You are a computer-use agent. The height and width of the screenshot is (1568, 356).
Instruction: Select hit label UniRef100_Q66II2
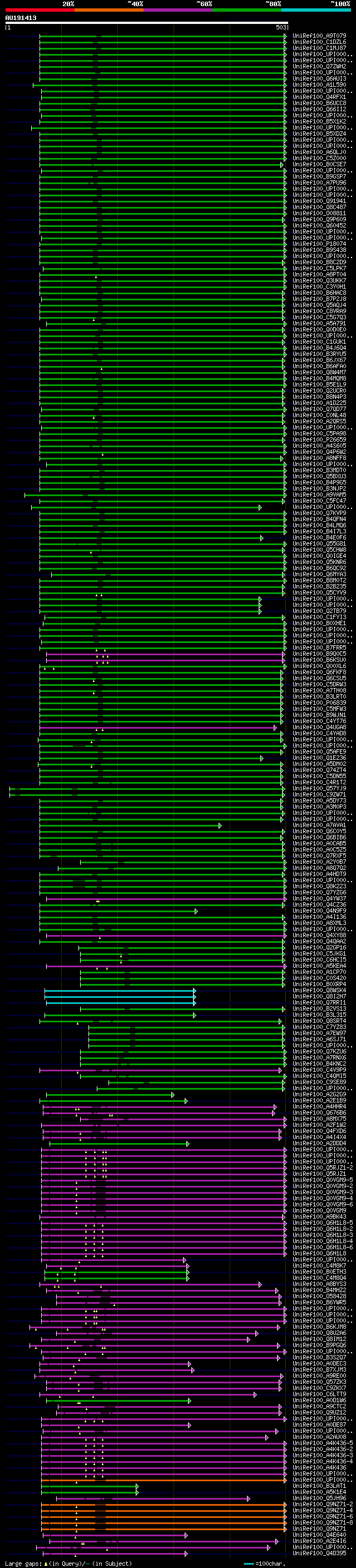[319, 109]
